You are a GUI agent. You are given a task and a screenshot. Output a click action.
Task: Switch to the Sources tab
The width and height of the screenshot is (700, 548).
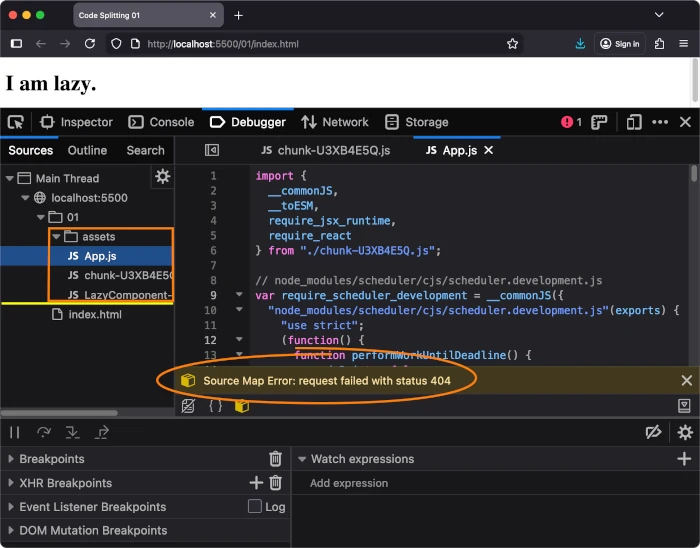pos(30,150)
